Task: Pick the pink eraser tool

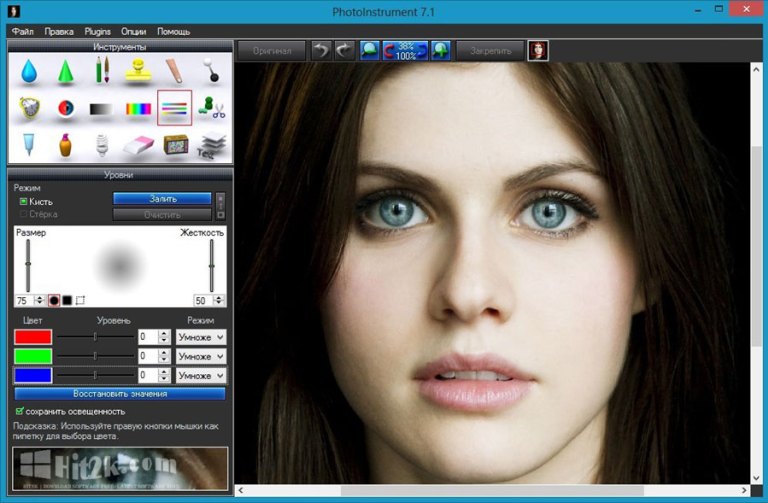Action: click(138, 144)
